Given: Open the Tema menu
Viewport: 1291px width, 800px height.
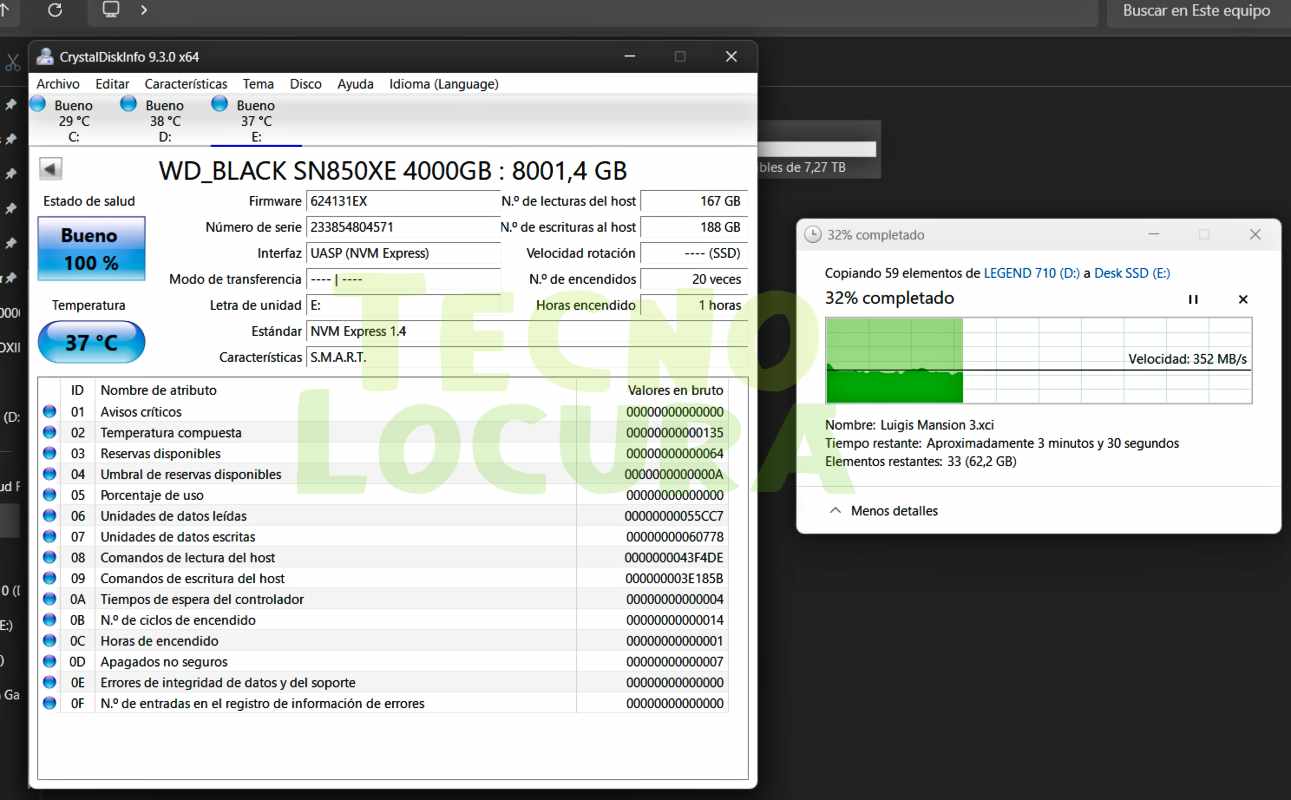Looking at the screenshot, I should coord(258,84).
